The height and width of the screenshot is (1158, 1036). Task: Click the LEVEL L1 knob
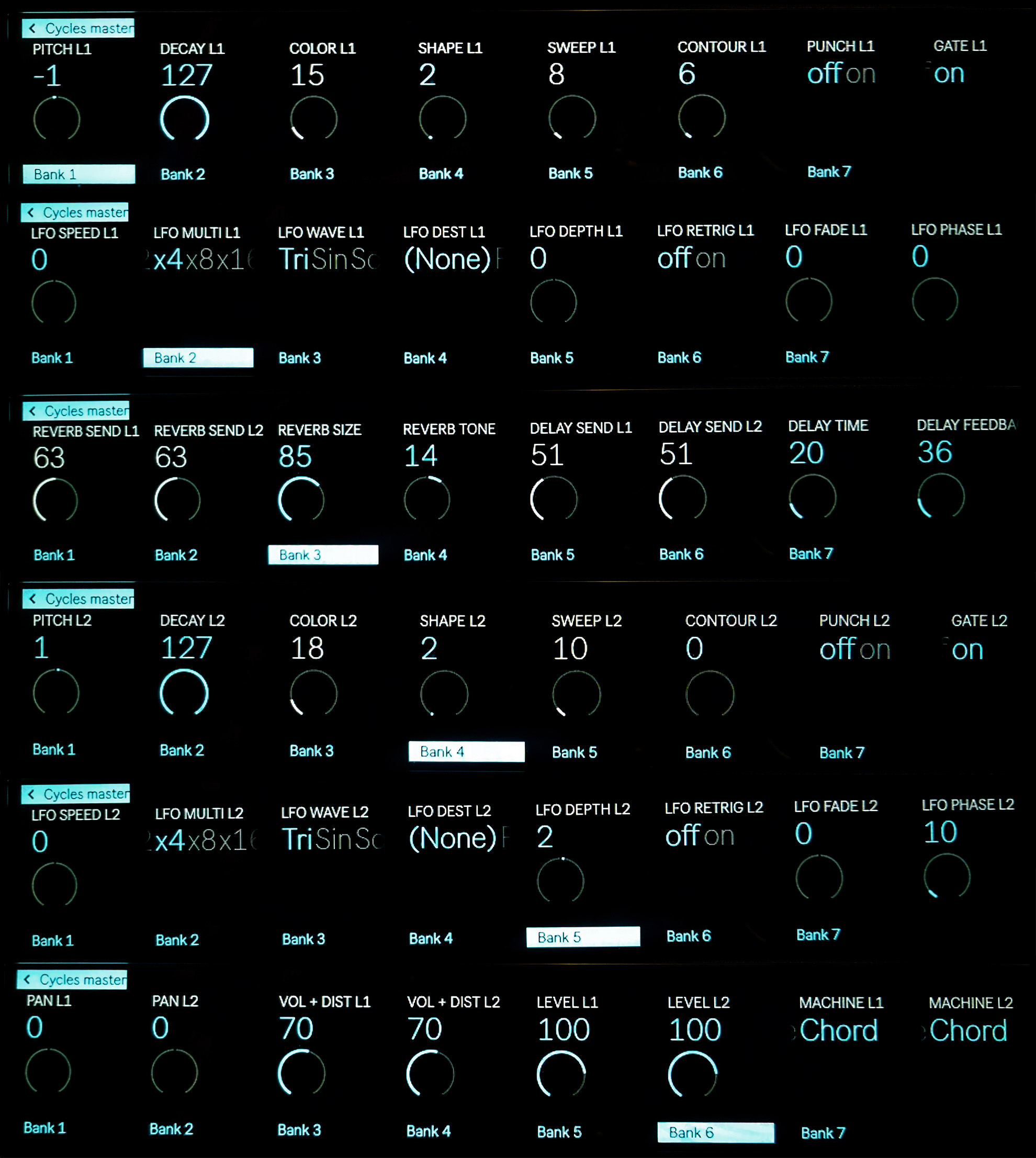561,1074
